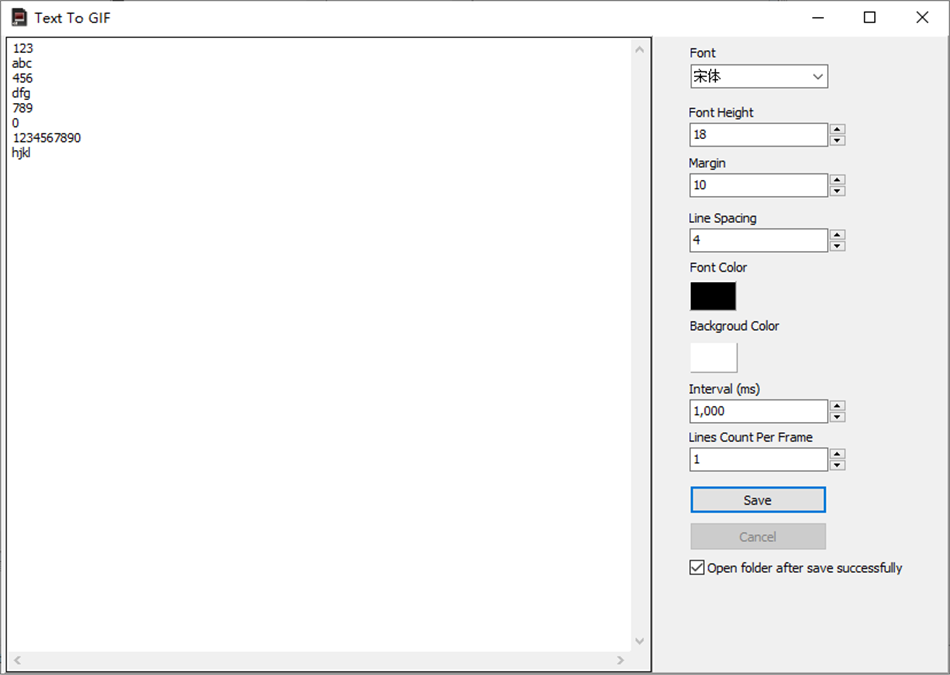
Task: Click the Save button
Action: click(758, 500)
